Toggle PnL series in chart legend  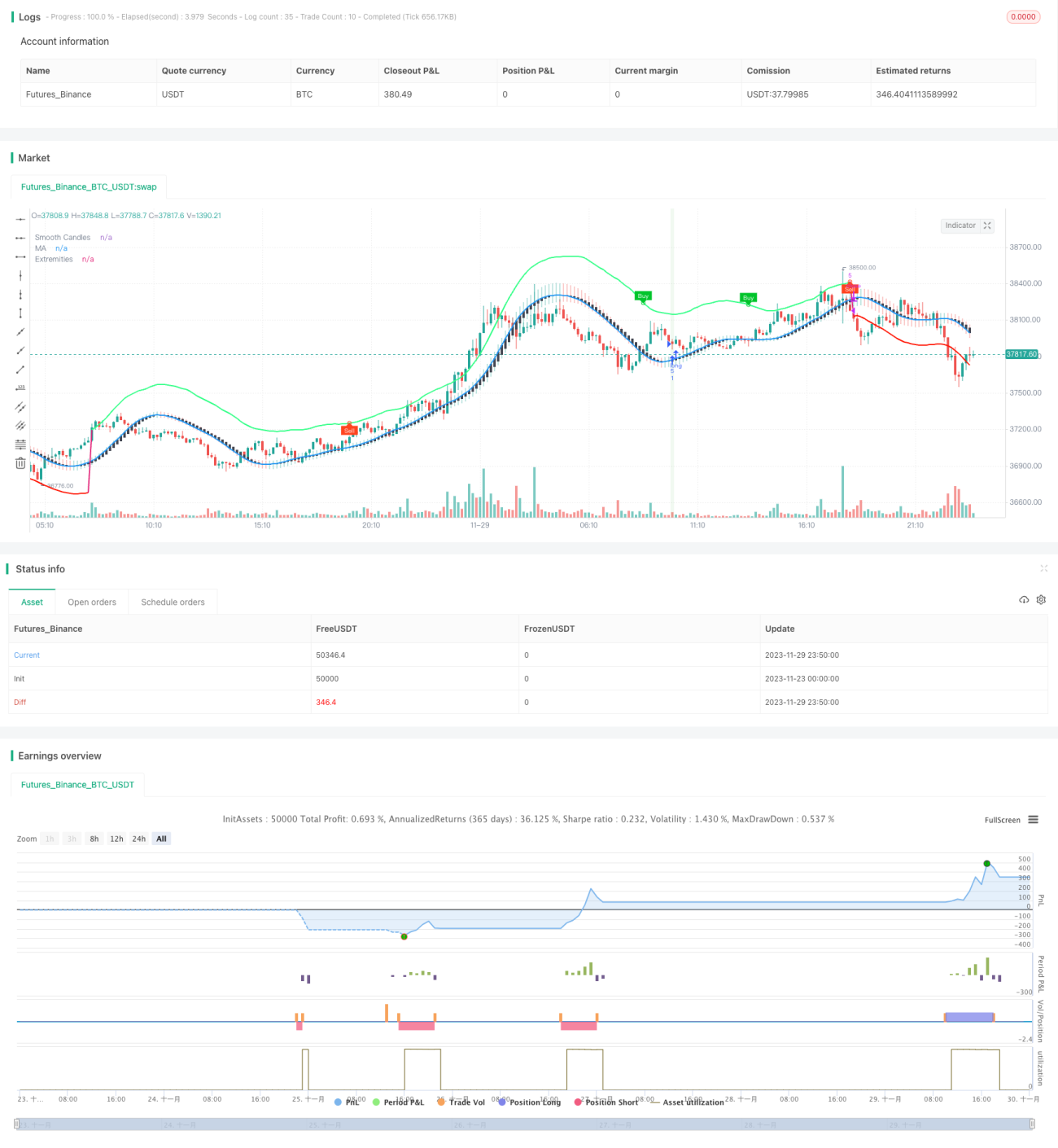pos(347,1102)
